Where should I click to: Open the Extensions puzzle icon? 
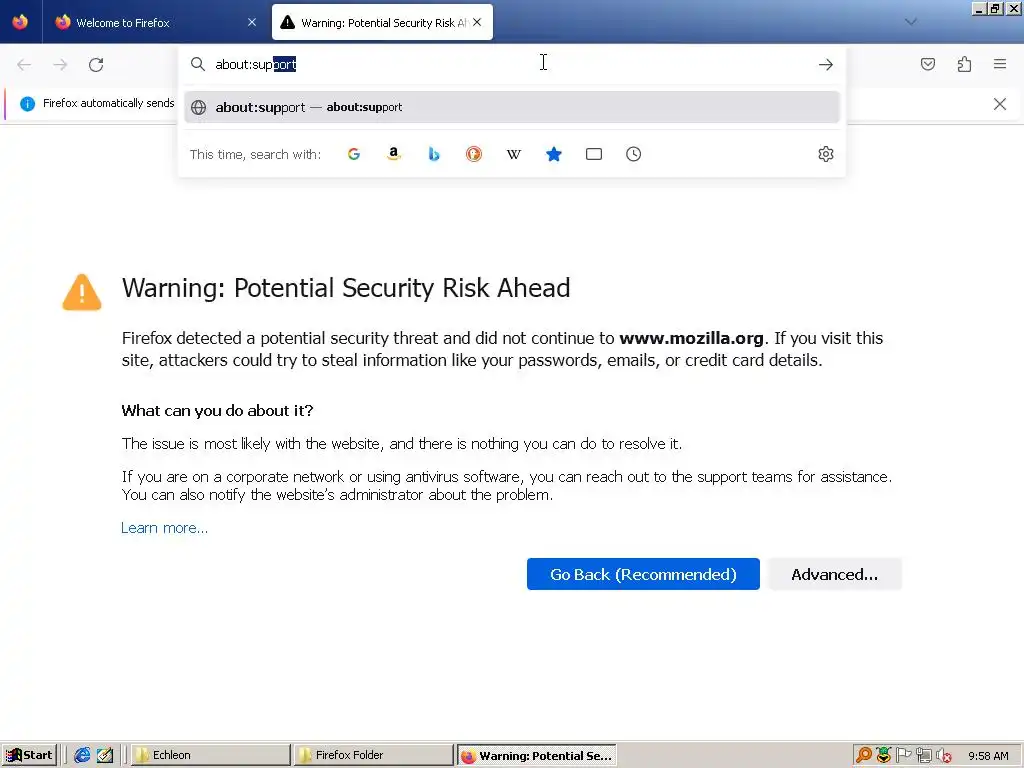tap(964, 64)
